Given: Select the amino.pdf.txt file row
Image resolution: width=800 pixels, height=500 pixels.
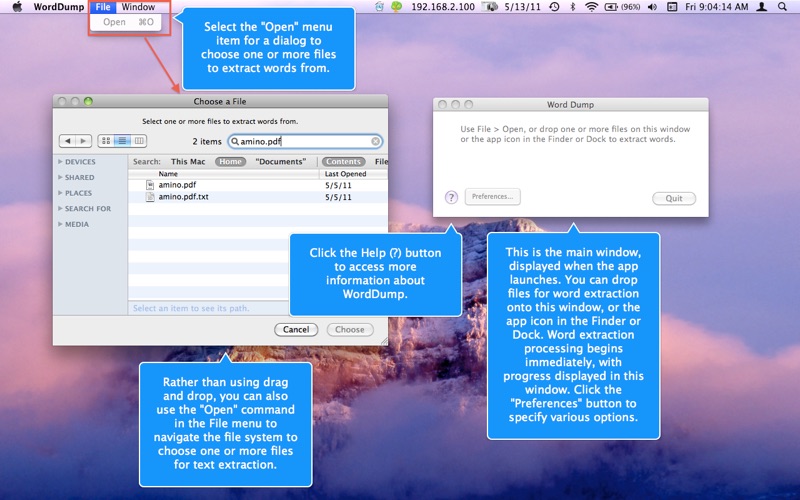Looking at the screenshot, I should click(258, 197).
